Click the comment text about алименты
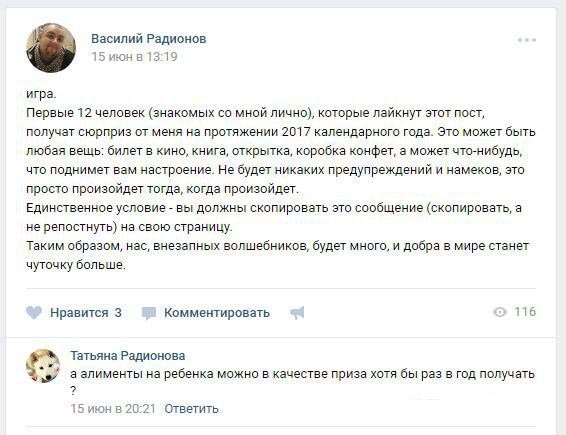The width and height of the screenshot is (566, 435). pyautogui.click(x=302, y=382)
